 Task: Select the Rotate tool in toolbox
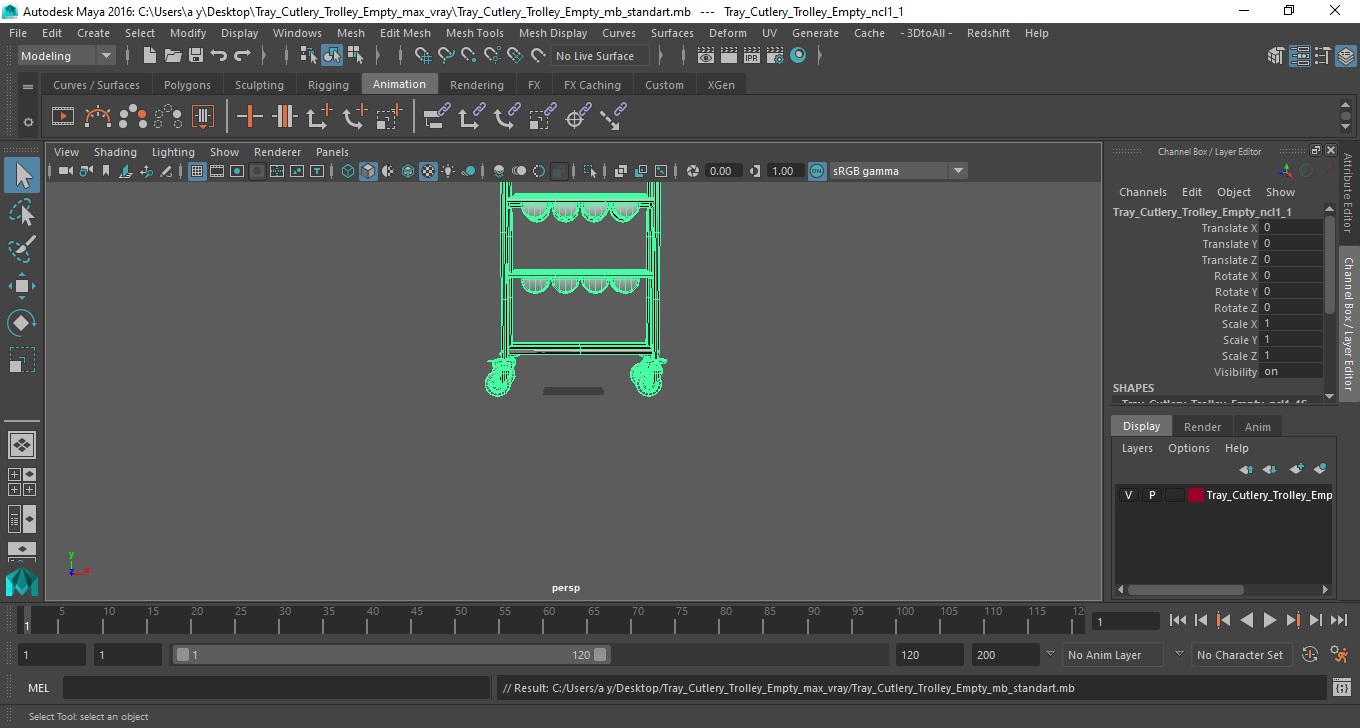pyautogui.click(x=22, y=322)
